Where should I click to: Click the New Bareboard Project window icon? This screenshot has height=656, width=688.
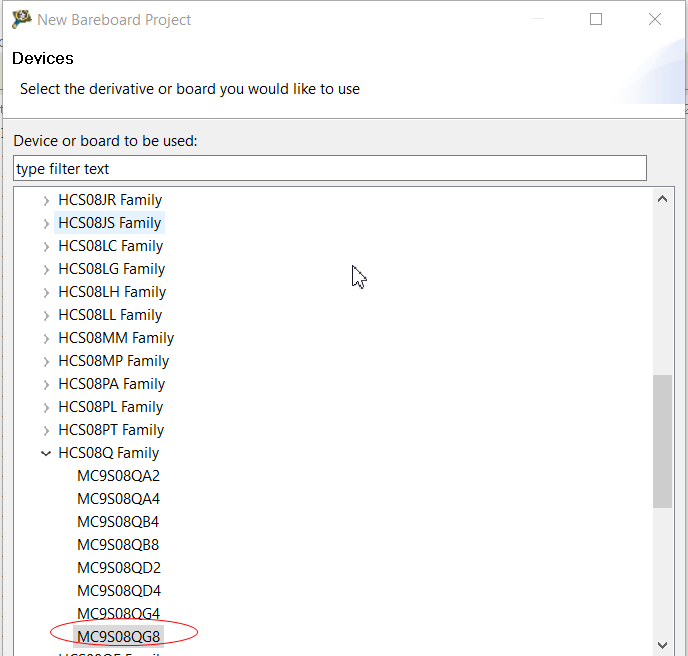tap(21, 19)
